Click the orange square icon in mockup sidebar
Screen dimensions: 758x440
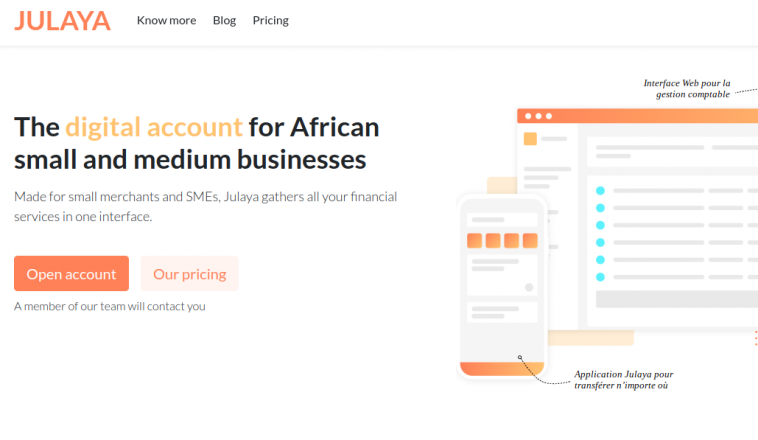click(x=530, y=139)
